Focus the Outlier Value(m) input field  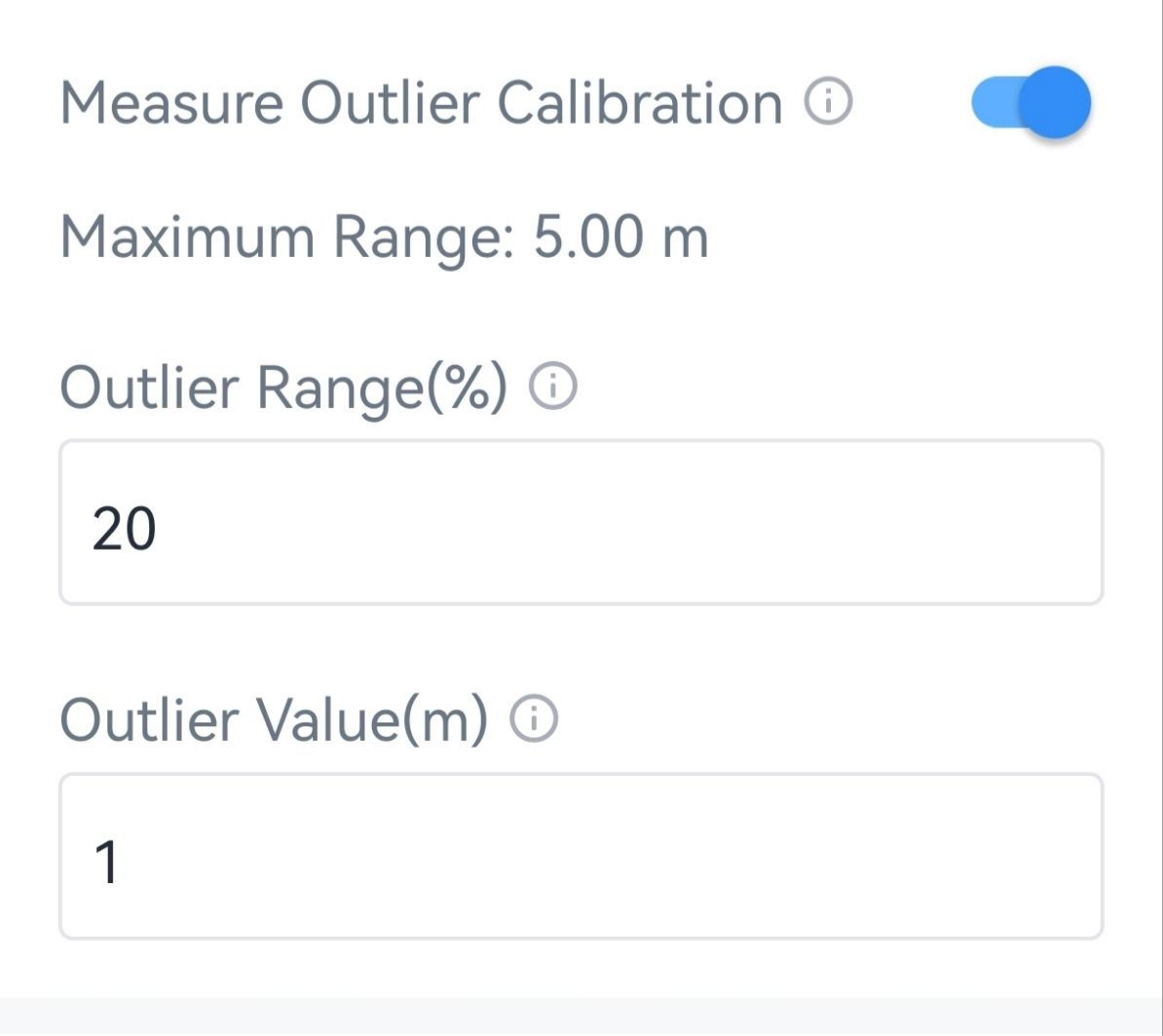pyautogui.click(x=581, y=857)
